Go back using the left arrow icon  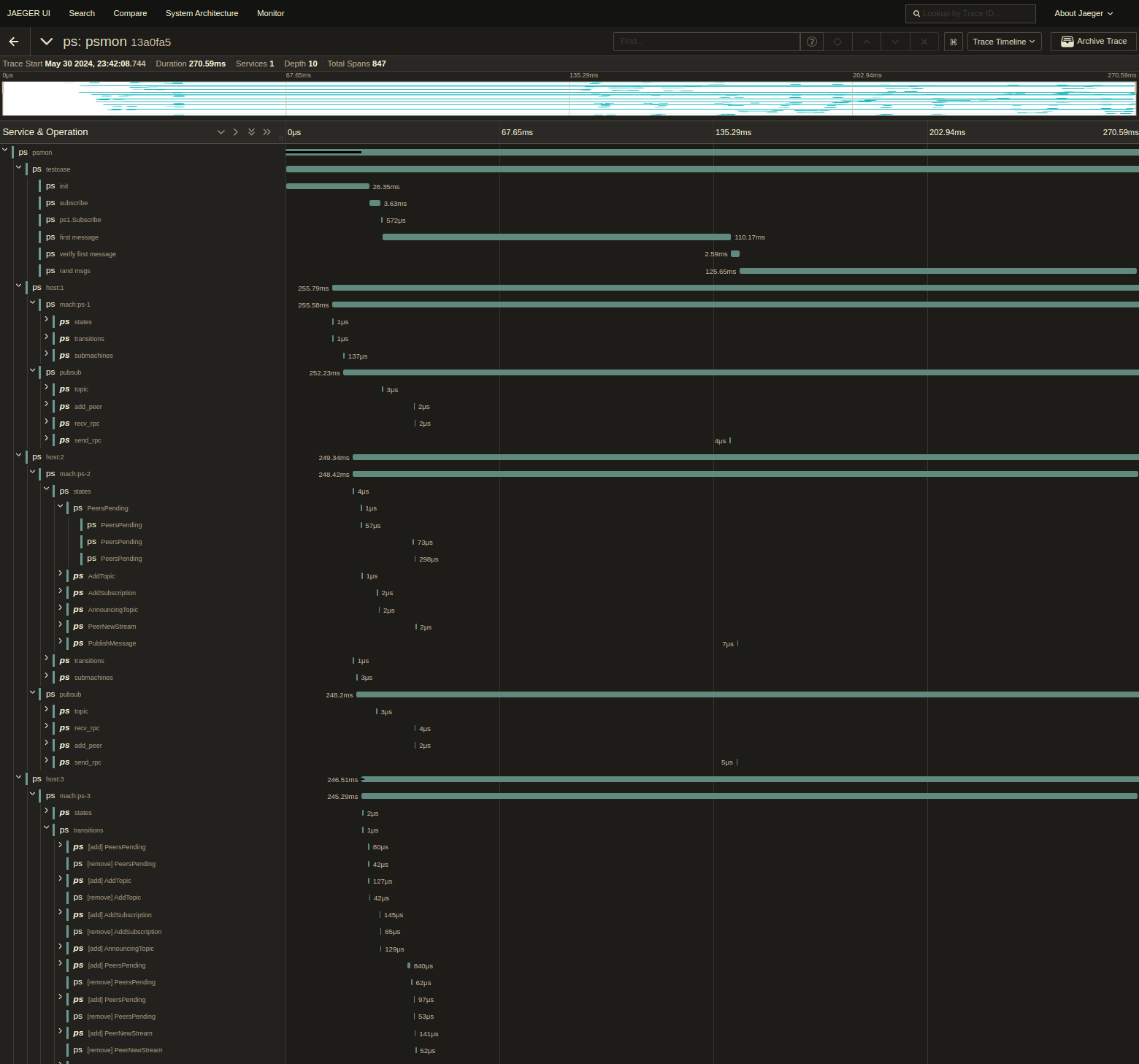[x=14, y=42]
